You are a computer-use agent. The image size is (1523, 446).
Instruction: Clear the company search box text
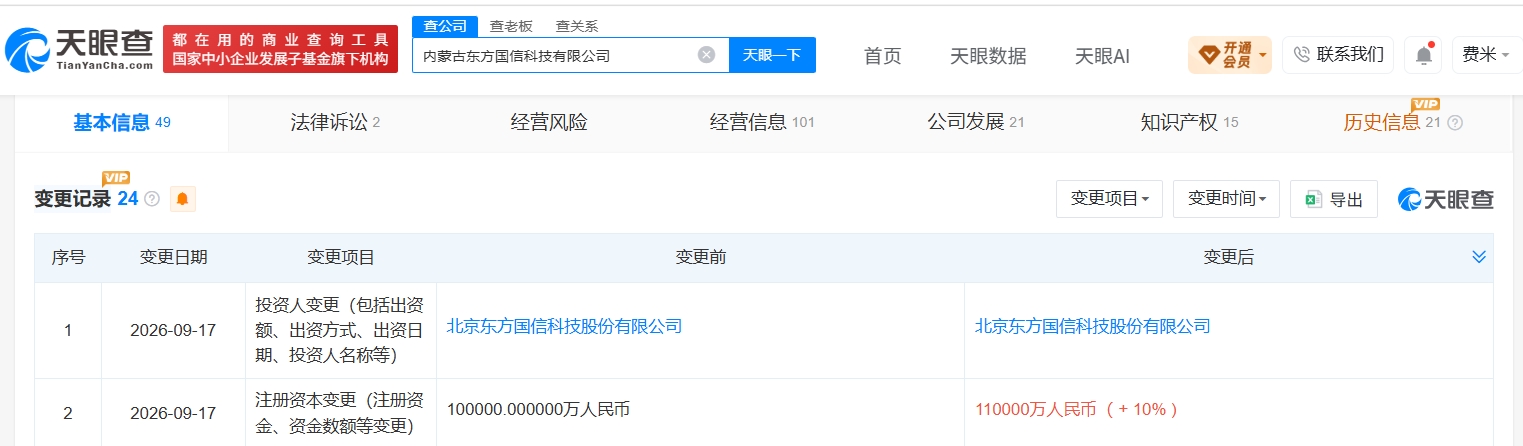(x=706, y=55)
